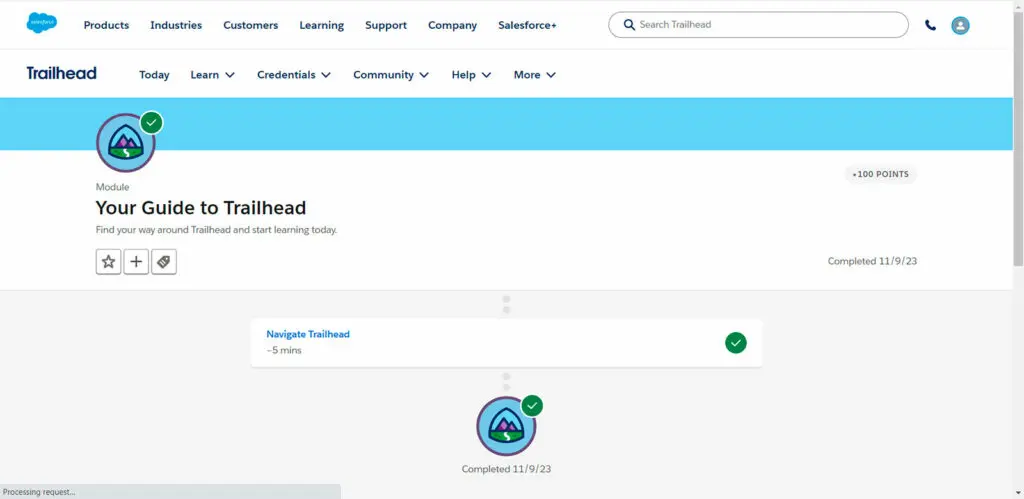Click the module description text
1024x499 pixels.
click(x=216, y=230)
